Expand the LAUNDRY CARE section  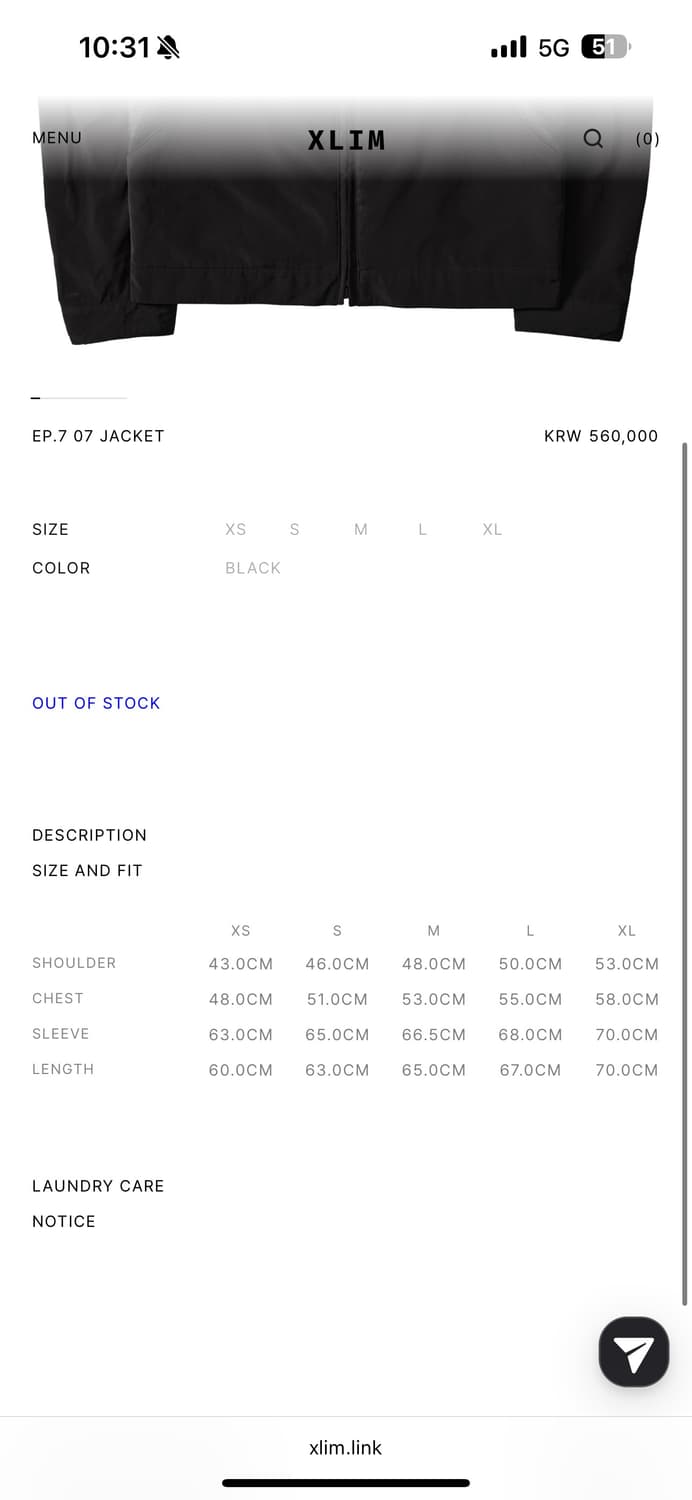[98, 1186]
